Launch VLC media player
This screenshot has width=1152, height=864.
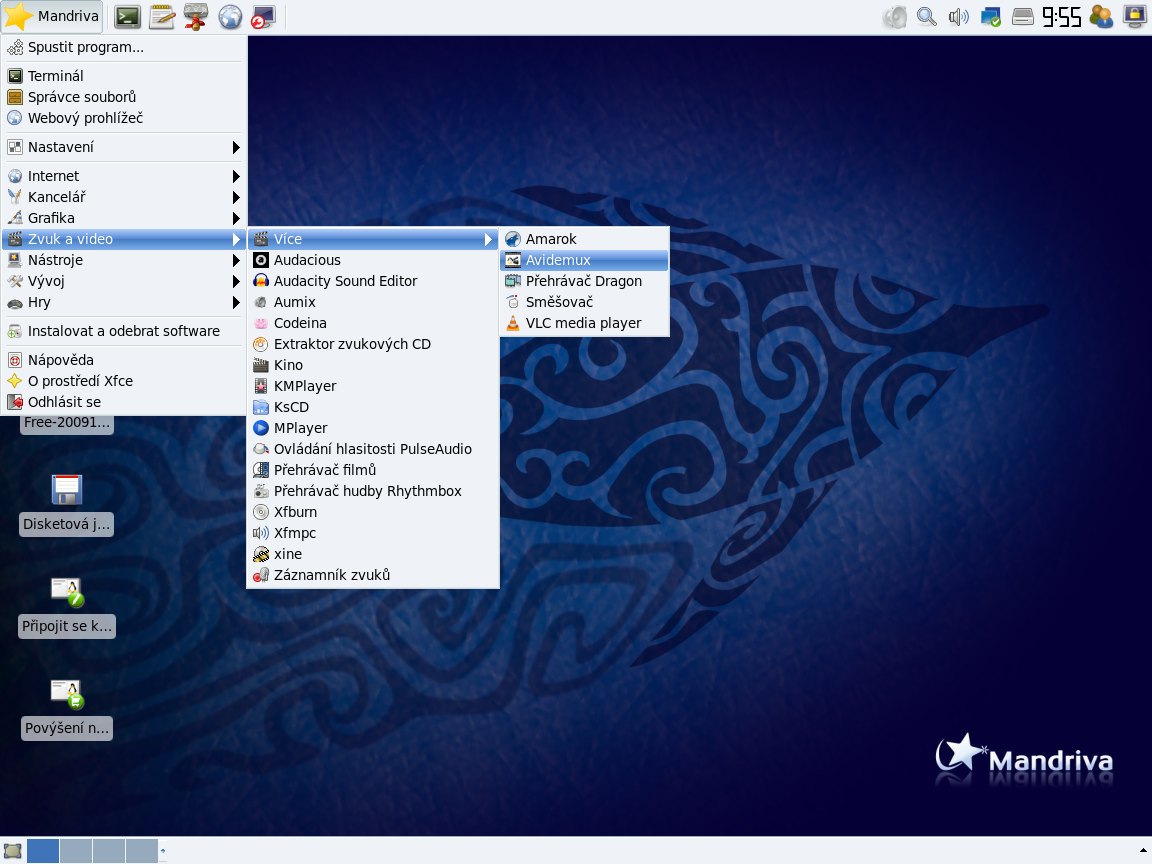(584, 323)
